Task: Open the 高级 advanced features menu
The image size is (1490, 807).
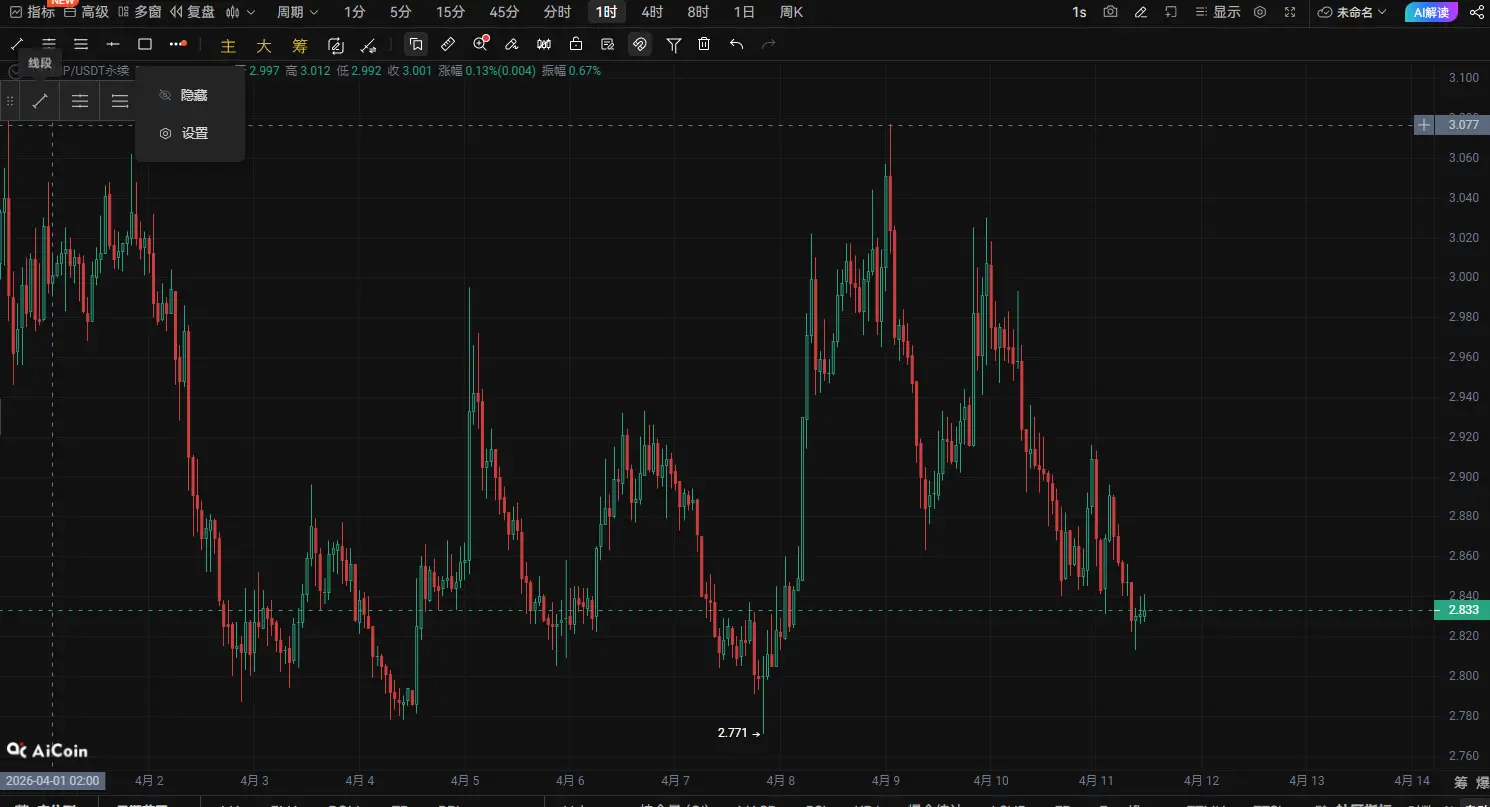Action: pos(86,12)
